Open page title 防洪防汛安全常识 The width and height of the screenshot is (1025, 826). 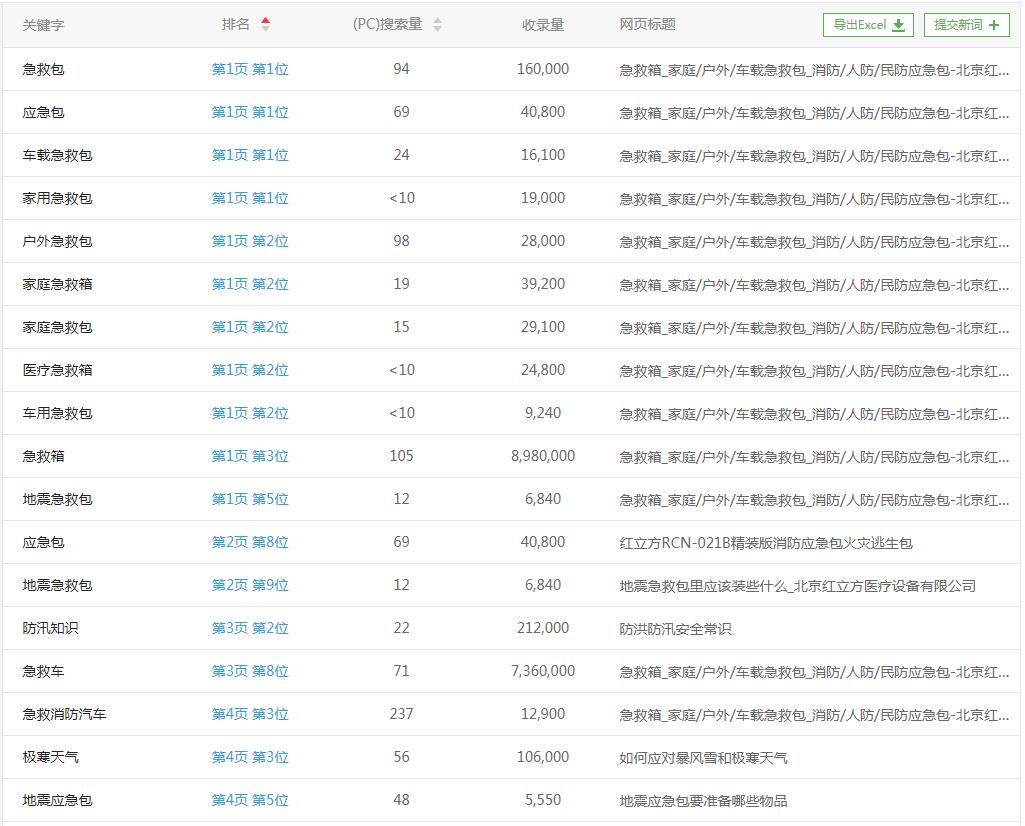tap(675, 629)
